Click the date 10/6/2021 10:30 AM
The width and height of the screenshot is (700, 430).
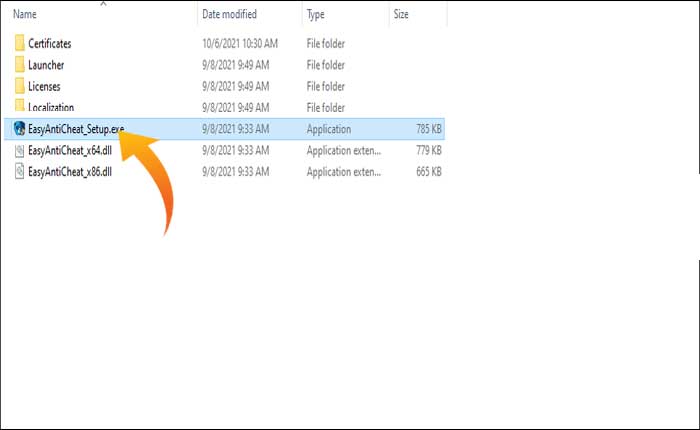tap(240, 44)
